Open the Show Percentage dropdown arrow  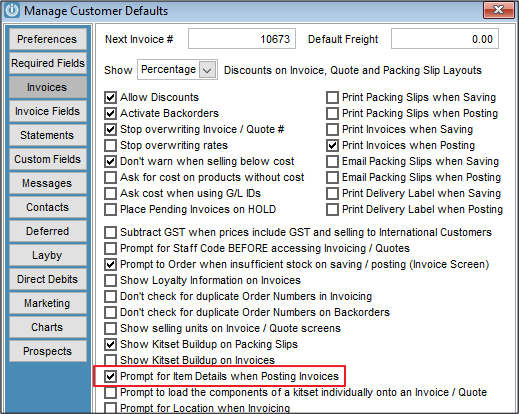coord(207,70)
